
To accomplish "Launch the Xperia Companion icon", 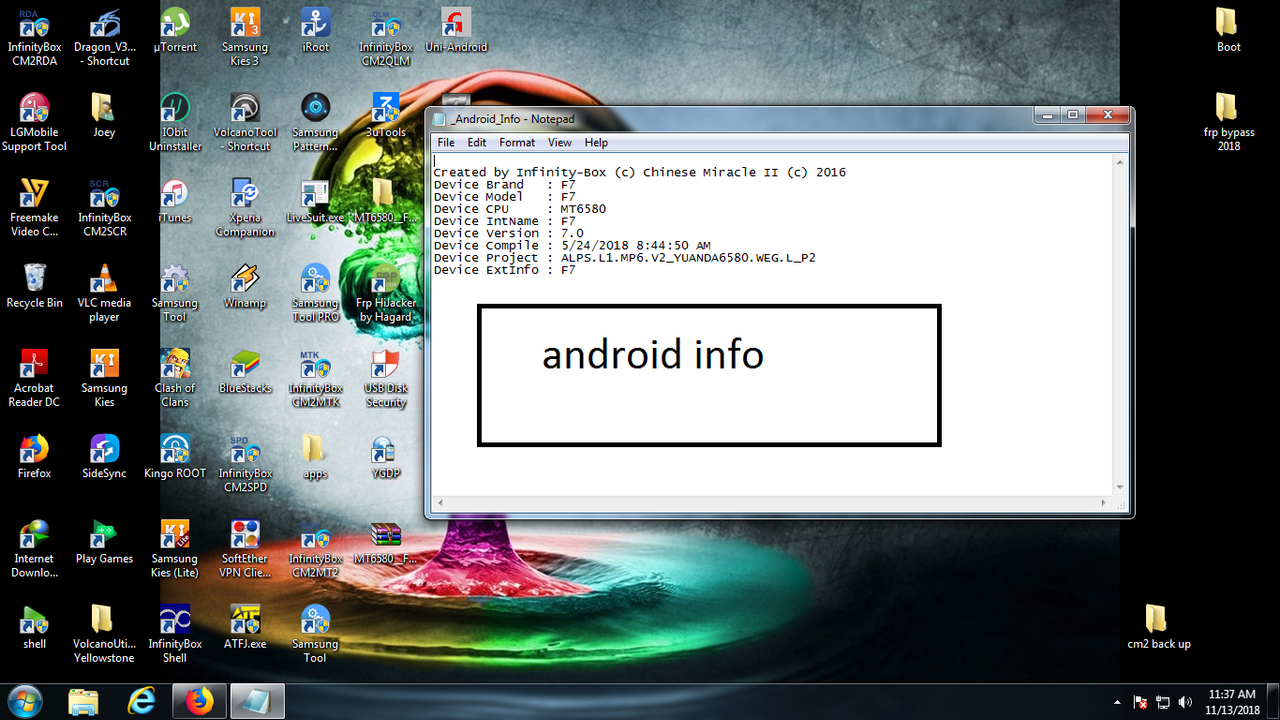I will pyautogui.click(x=245, y=207).
